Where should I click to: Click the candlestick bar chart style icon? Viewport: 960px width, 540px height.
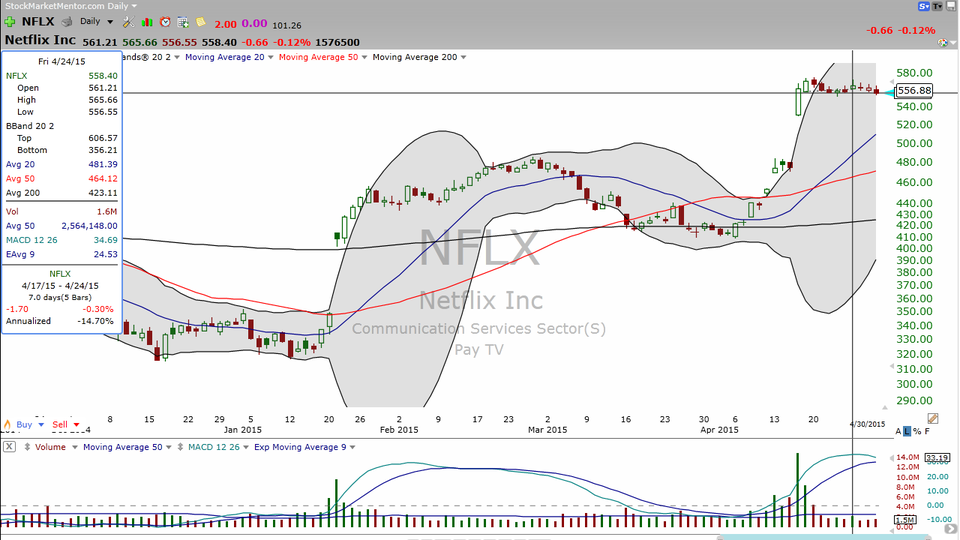[147, 22]
